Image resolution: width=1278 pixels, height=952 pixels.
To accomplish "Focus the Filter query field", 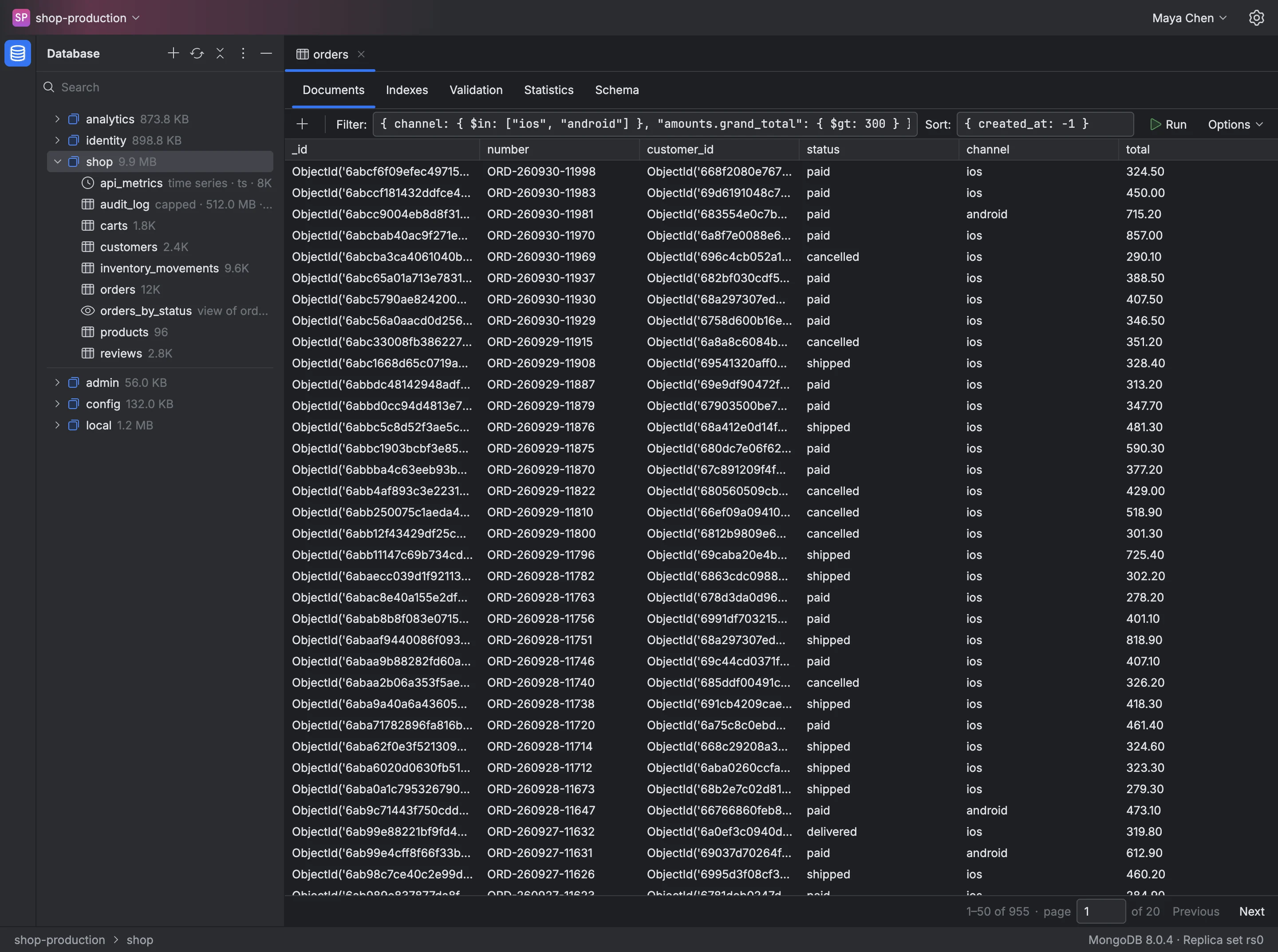I will tap(644, 124).
